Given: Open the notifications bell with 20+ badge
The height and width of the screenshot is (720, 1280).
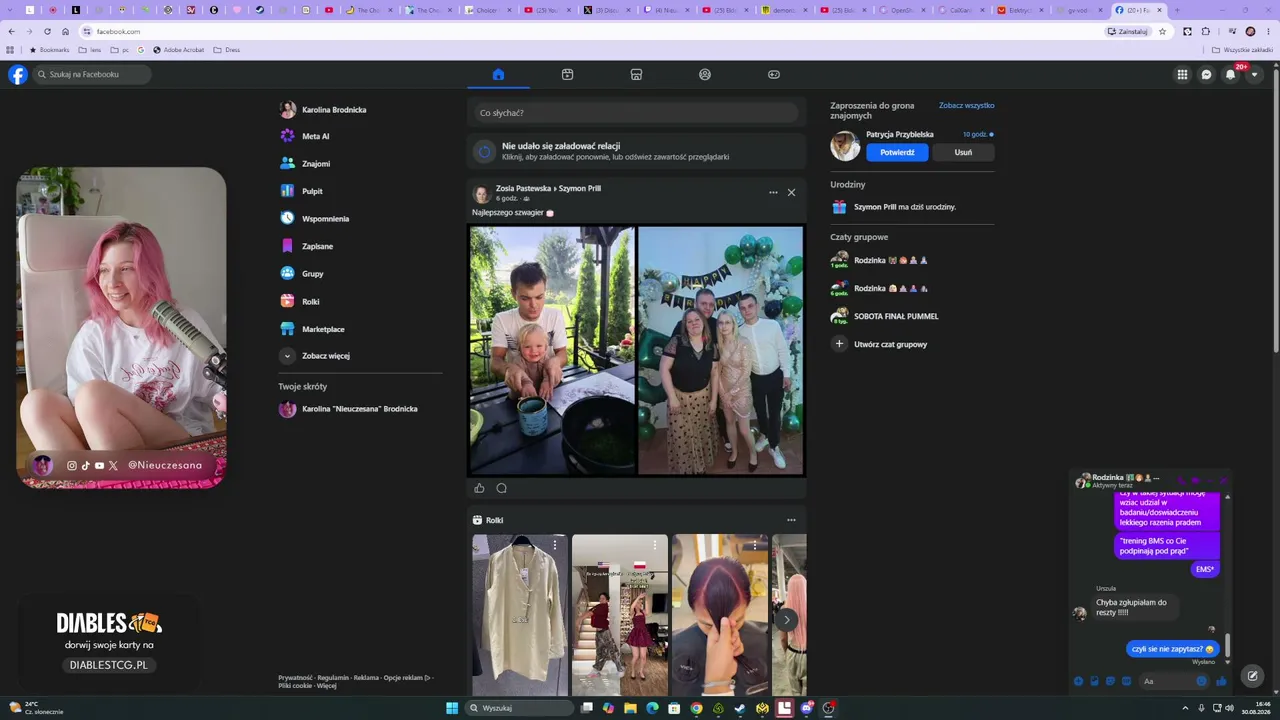Looking at the screenshot, I should pos(1231,74).
